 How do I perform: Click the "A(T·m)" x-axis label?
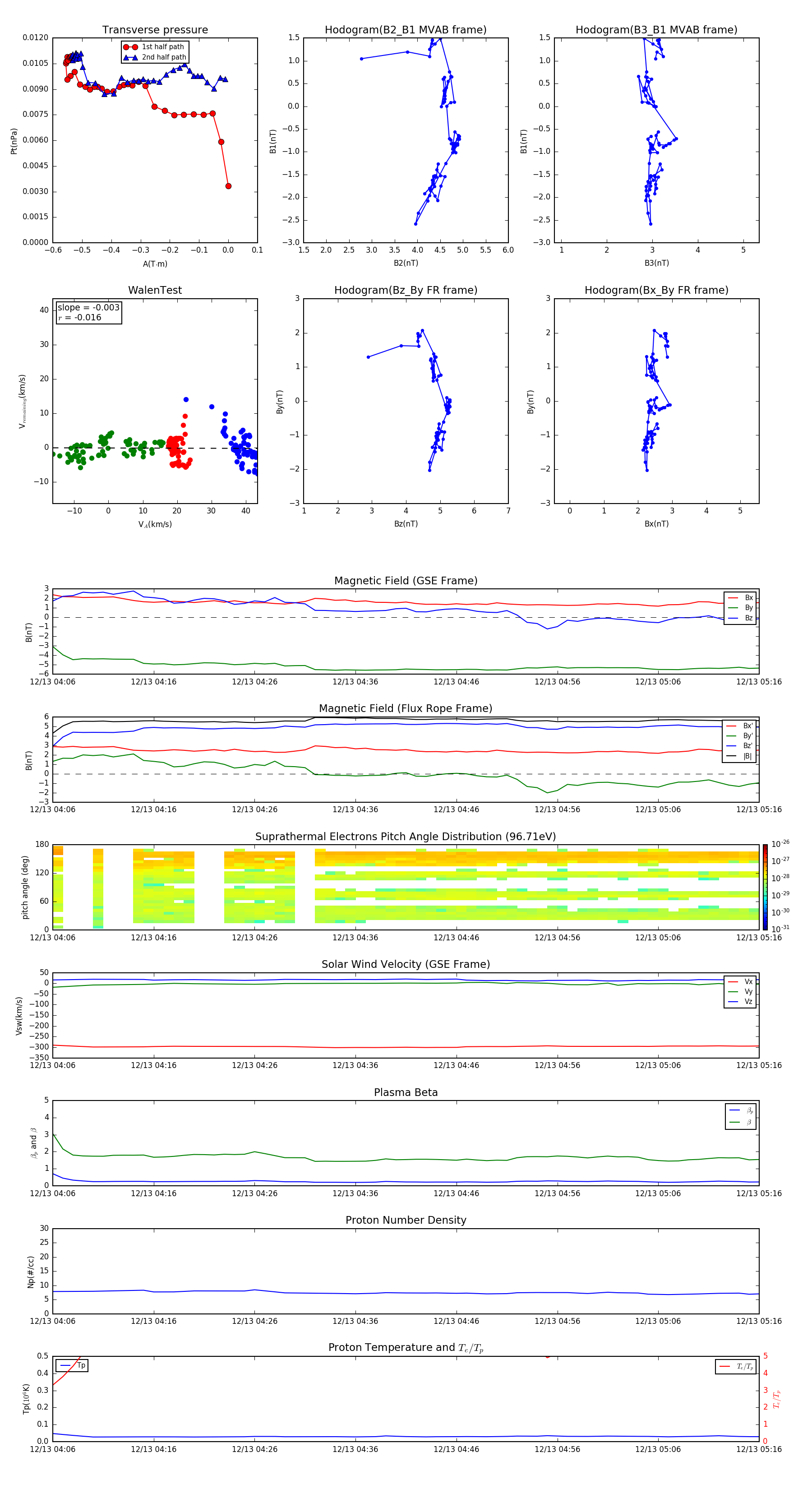(x=155, y=264)
